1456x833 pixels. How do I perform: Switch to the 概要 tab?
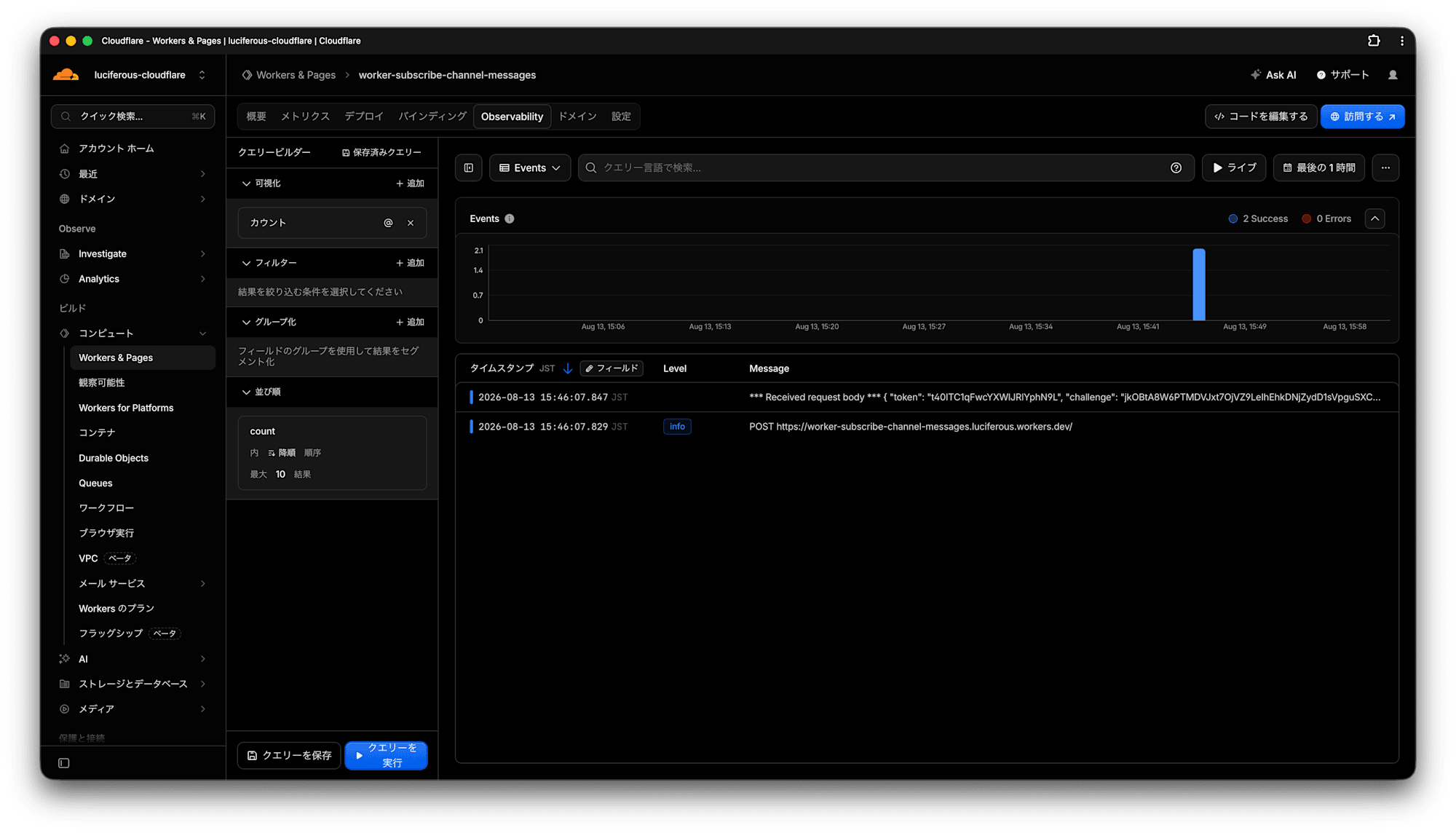[x=256, y=117]
